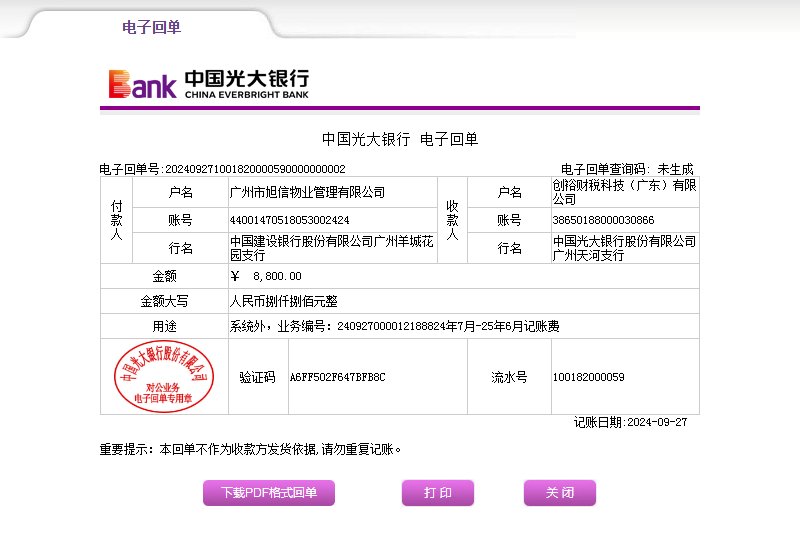800x534 pixels.
Task: Select the 电子回单 tab
Action: coord(151,27)
